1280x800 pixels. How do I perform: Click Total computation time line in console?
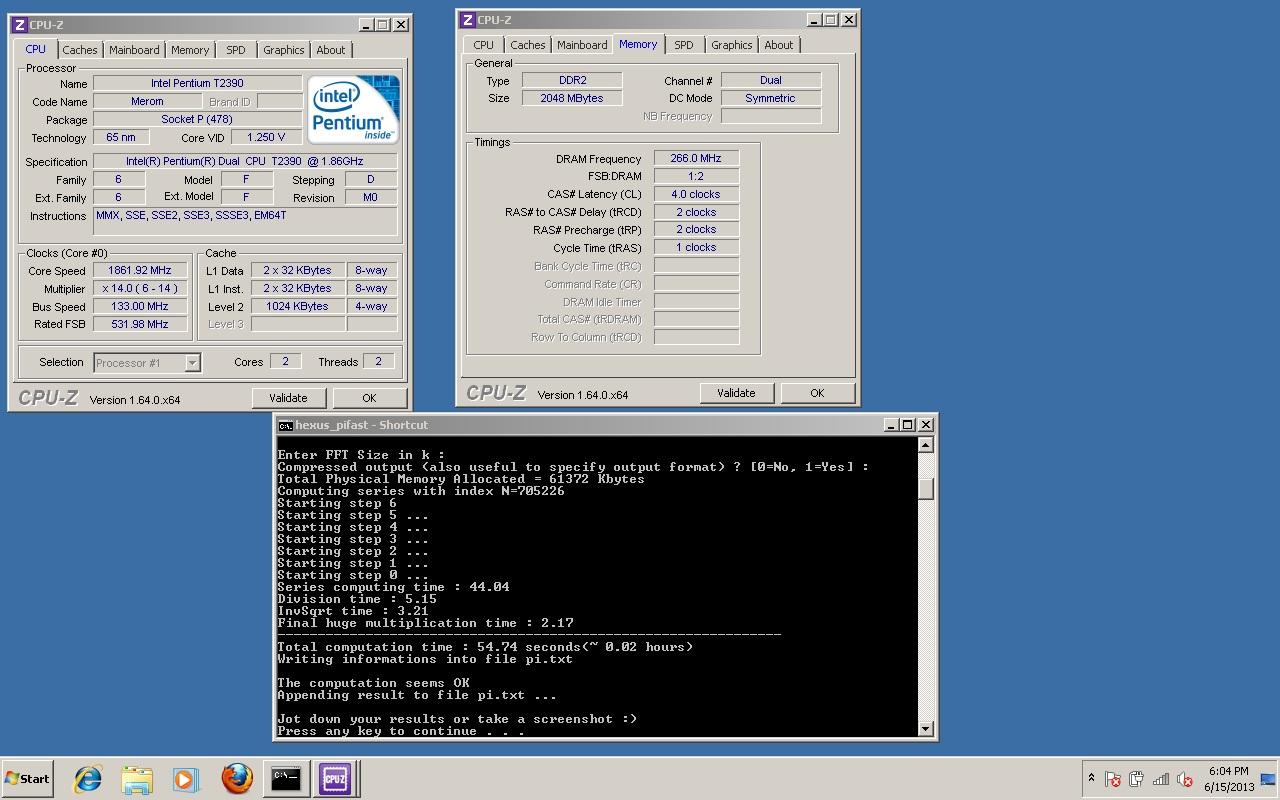pyautogui.click(x=485, y=647)
